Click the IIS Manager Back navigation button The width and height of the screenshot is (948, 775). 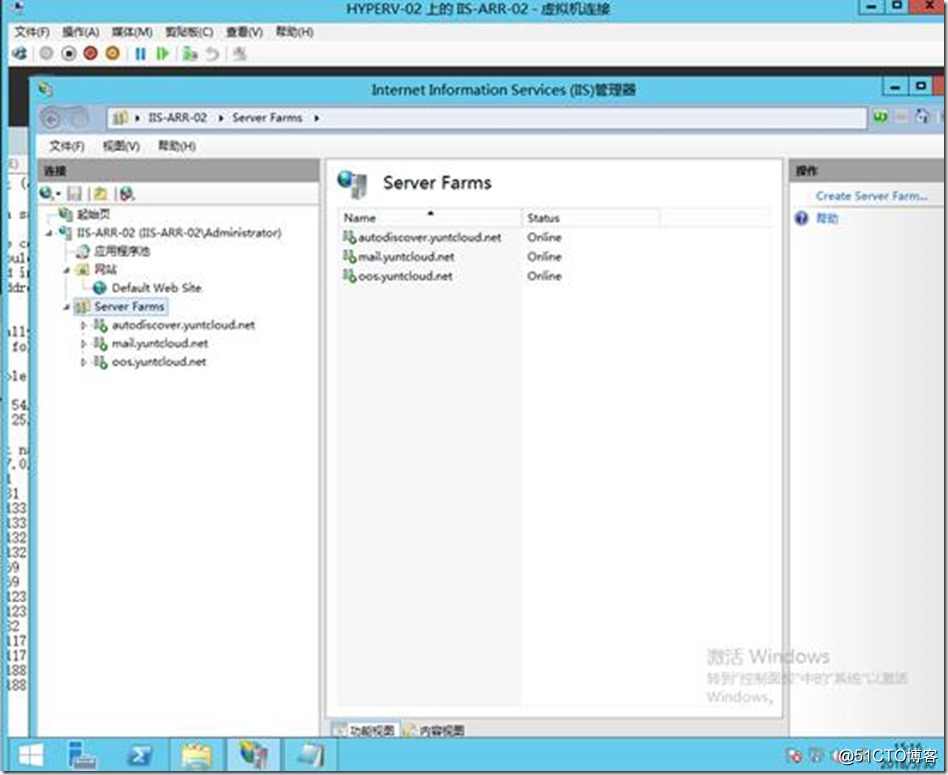pyautogui.click(x=51, y=118)
